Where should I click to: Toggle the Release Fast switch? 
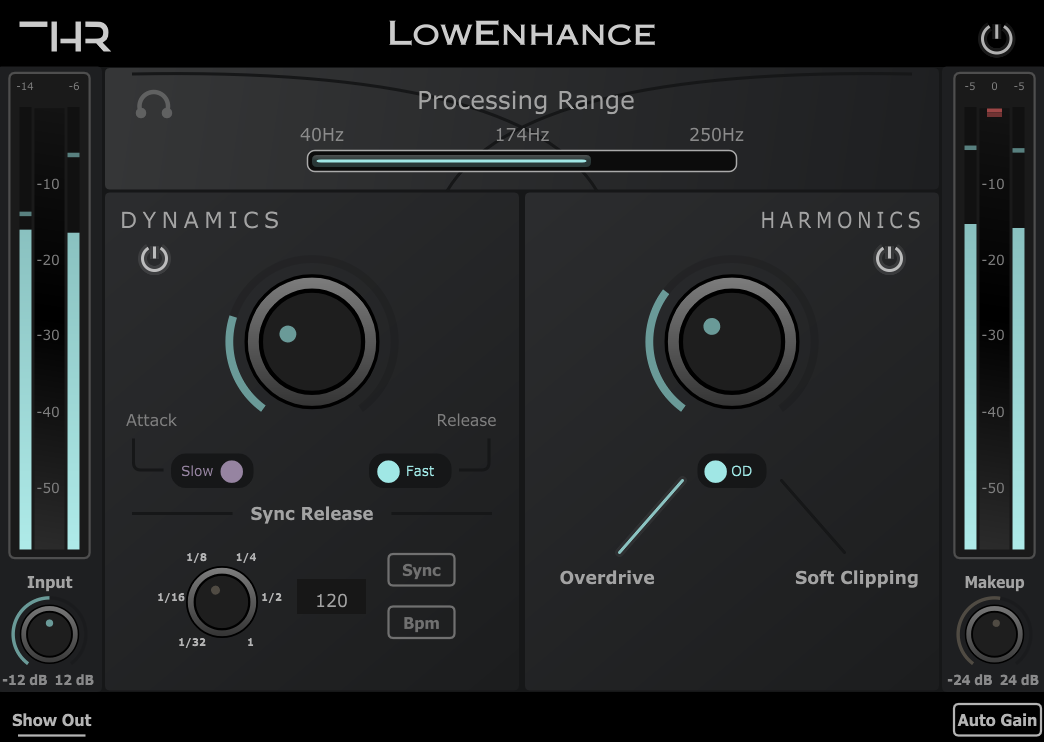[x=409, y=471]
